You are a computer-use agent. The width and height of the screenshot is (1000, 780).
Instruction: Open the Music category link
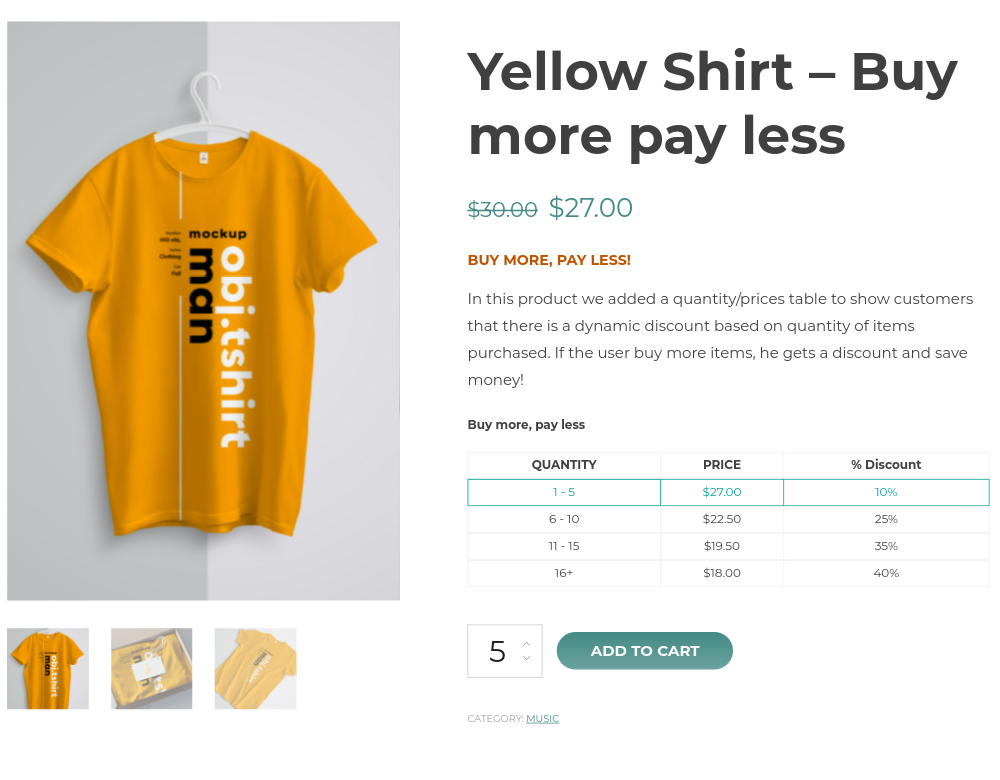(x=542, y=719)
